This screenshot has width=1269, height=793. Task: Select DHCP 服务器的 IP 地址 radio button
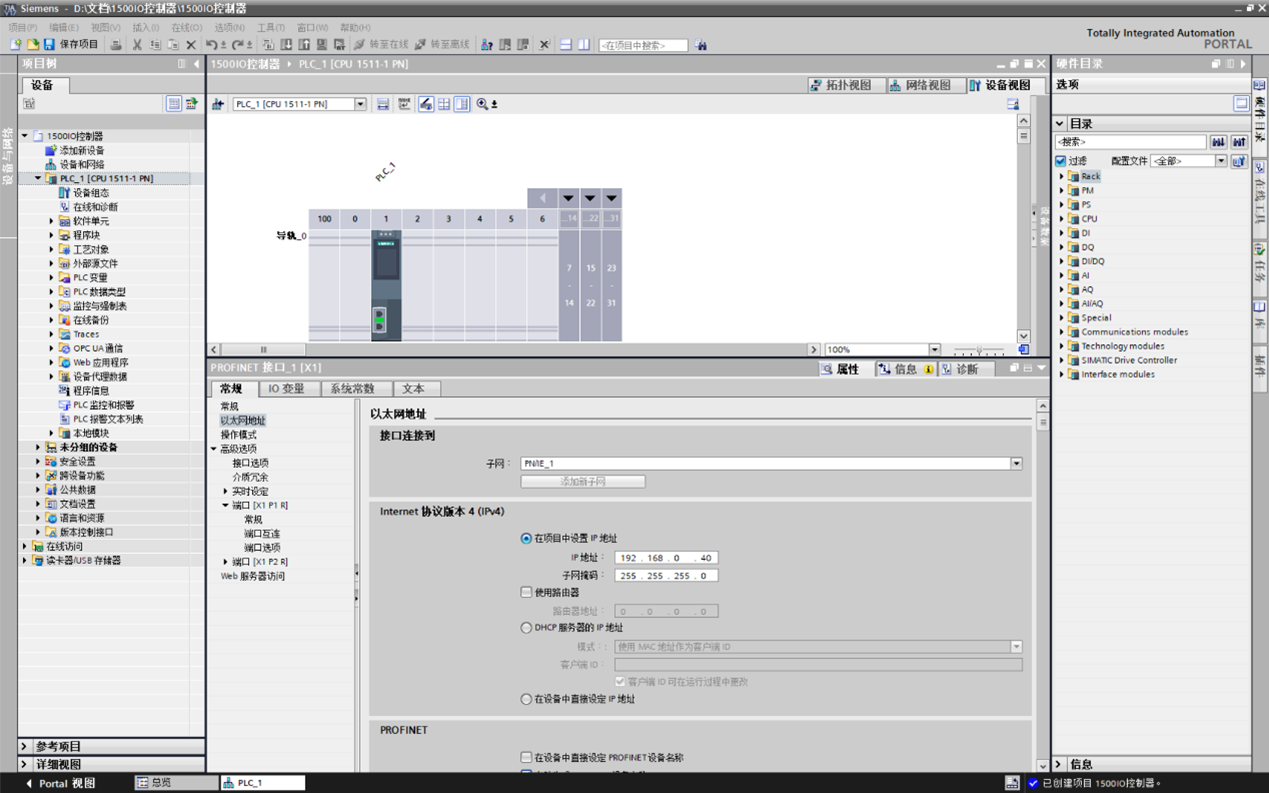click(x=526, y=628)
